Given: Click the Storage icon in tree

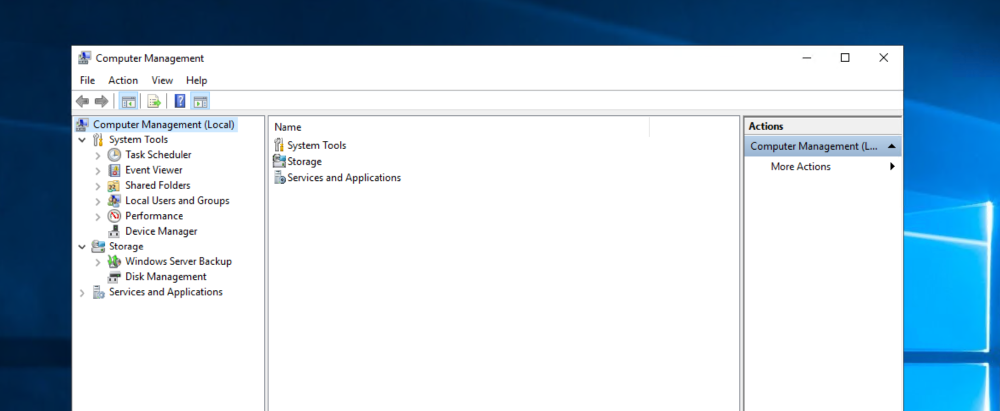Looking at the screenshot, I should (x=98, y=246).
